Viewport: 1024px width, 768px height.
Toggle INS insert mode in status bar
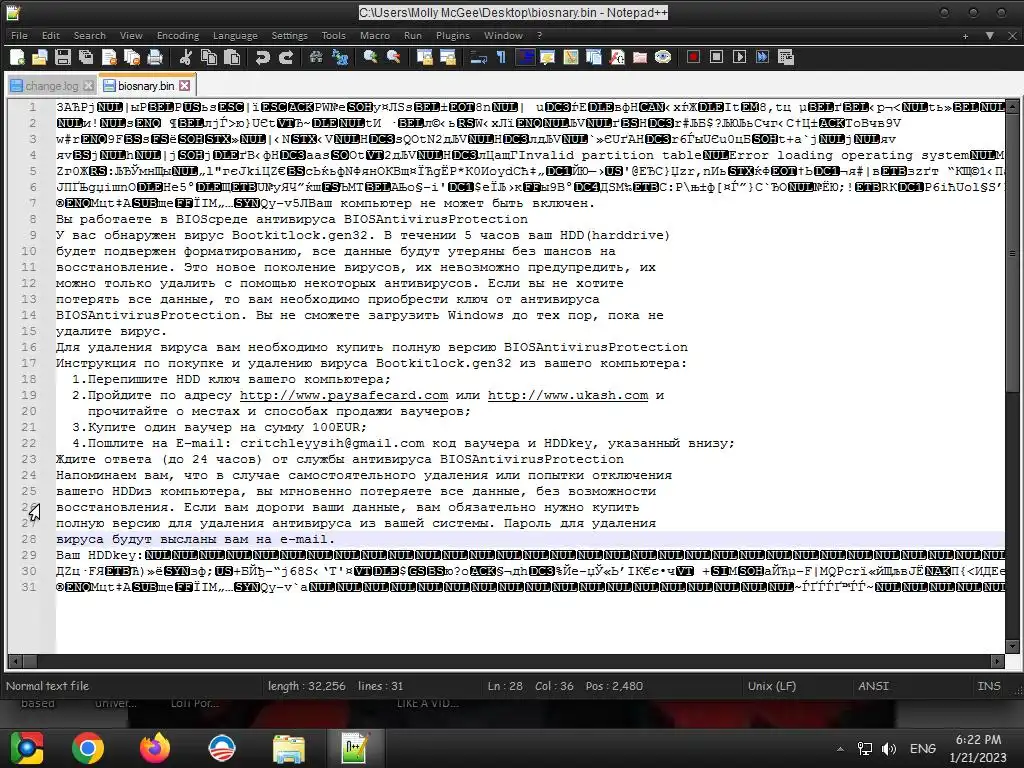click(x=989, y=686)
